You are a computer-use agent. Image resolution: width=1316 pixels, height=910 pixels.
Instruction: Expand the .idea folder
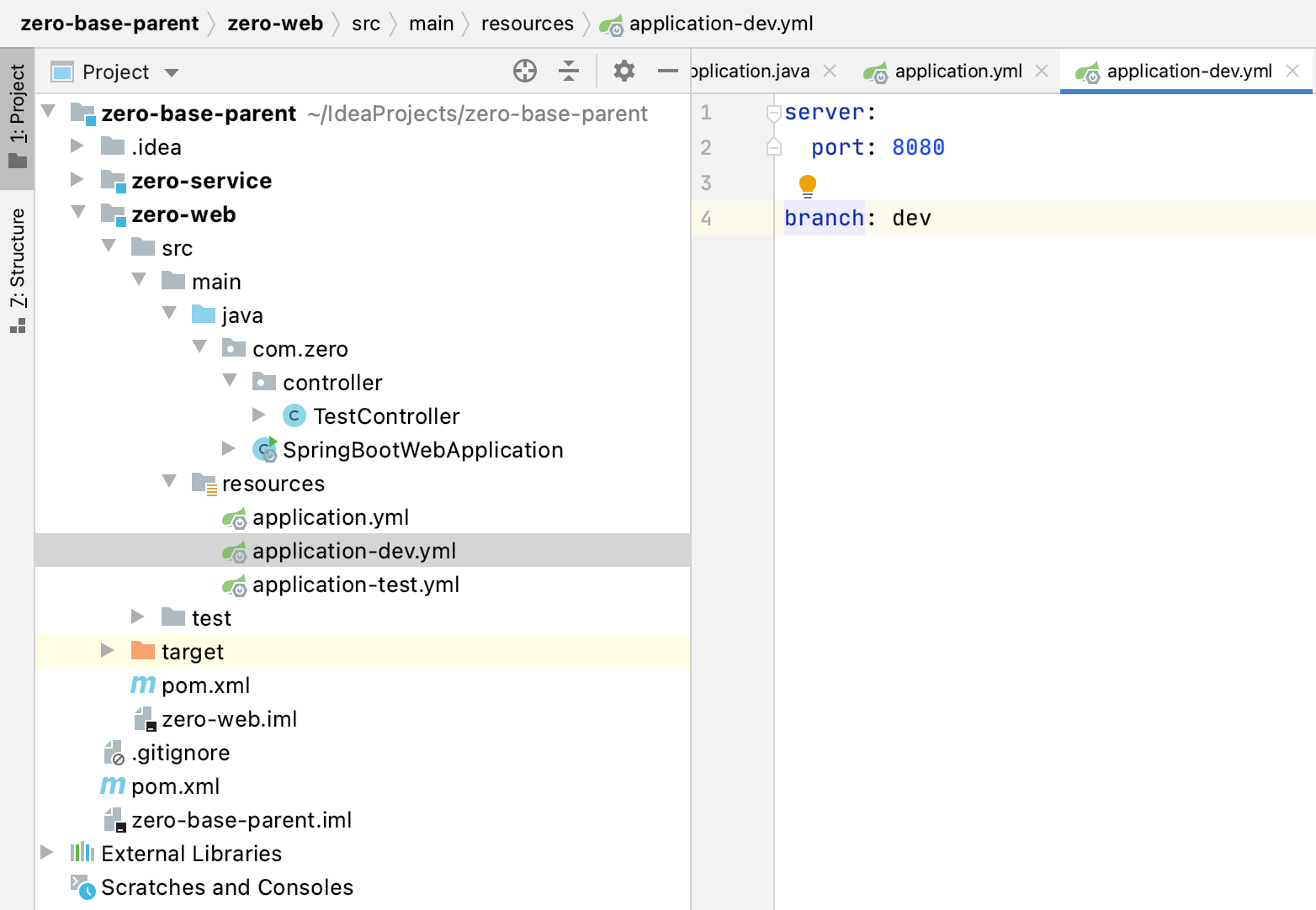(x=77, y=145)
